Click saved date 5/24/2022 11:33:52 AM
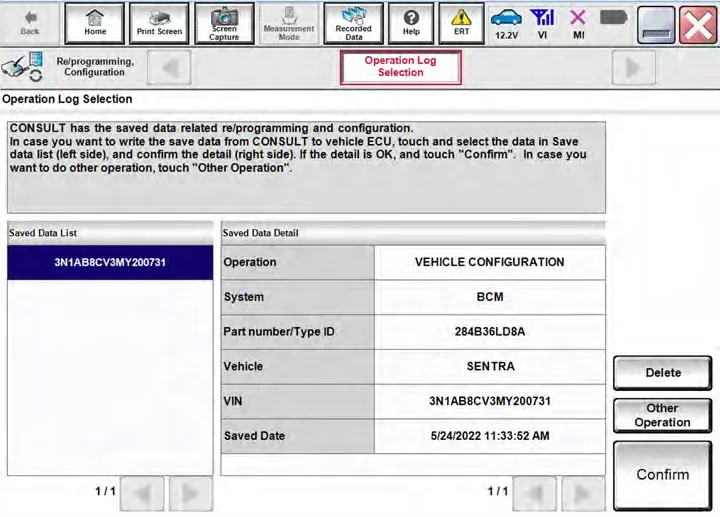 [x=489, y=436]
